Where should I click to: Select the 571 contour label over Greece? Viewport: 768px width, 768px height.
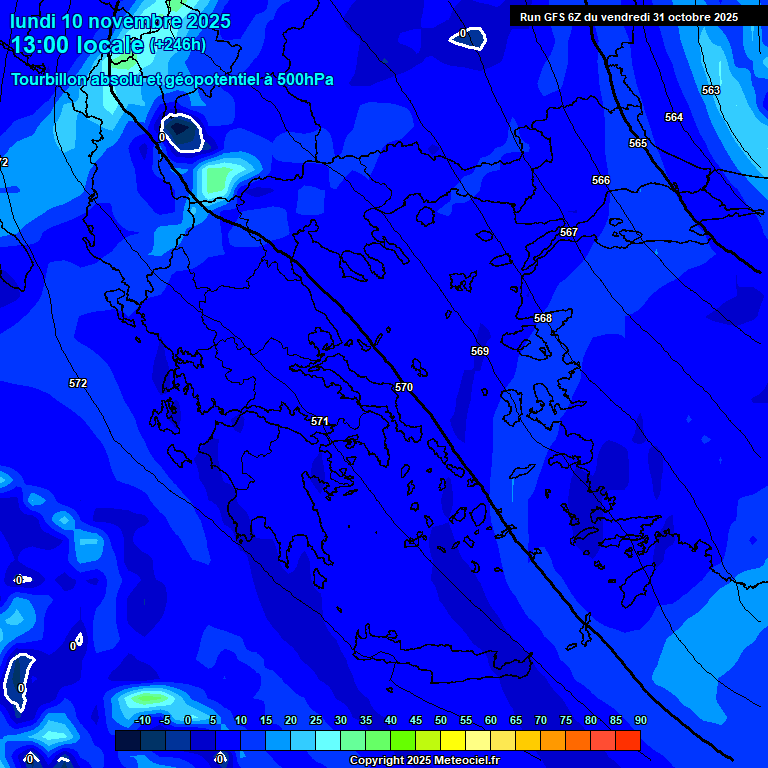point(320,421)
